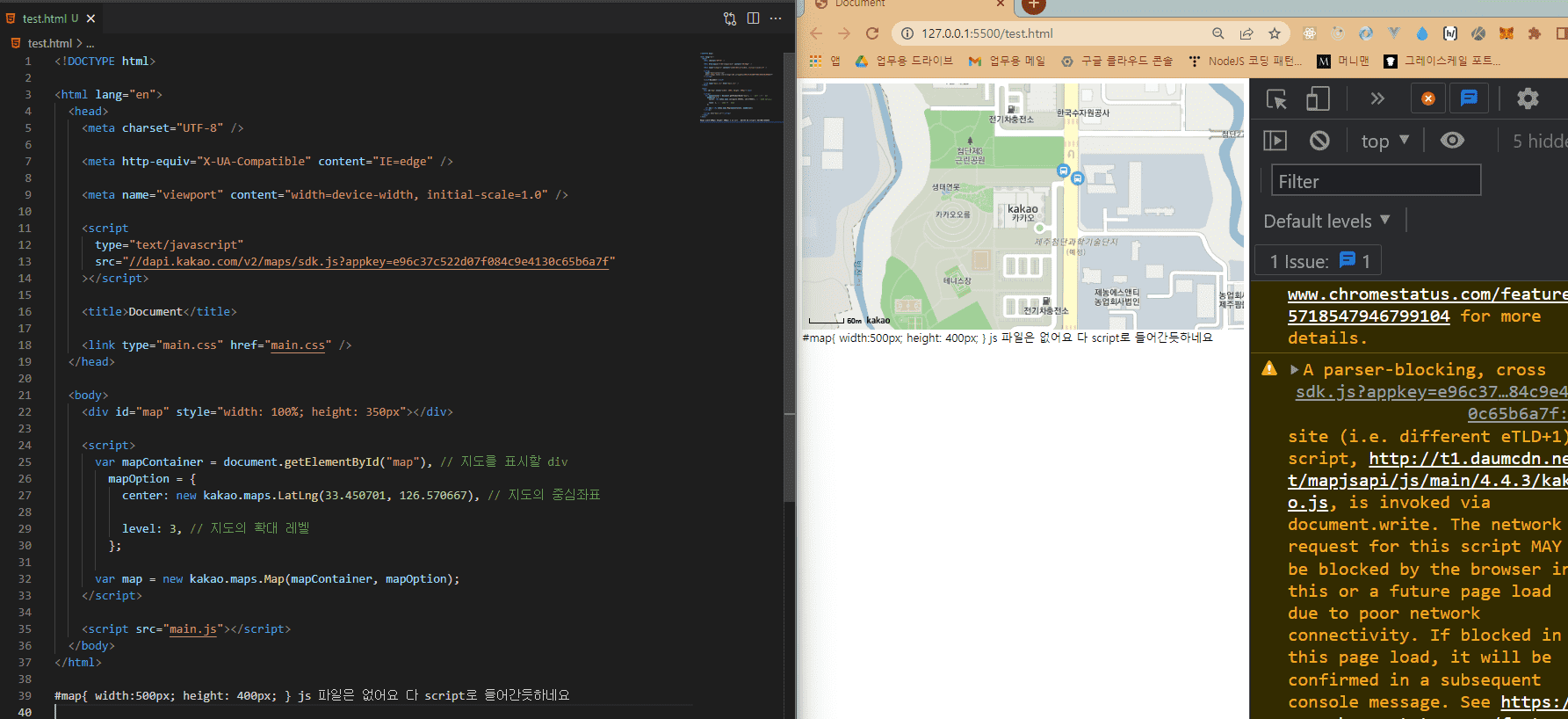Click DevTools issues message badge
This screenshot has width=1568, height=719.
tap(1469, 98)
